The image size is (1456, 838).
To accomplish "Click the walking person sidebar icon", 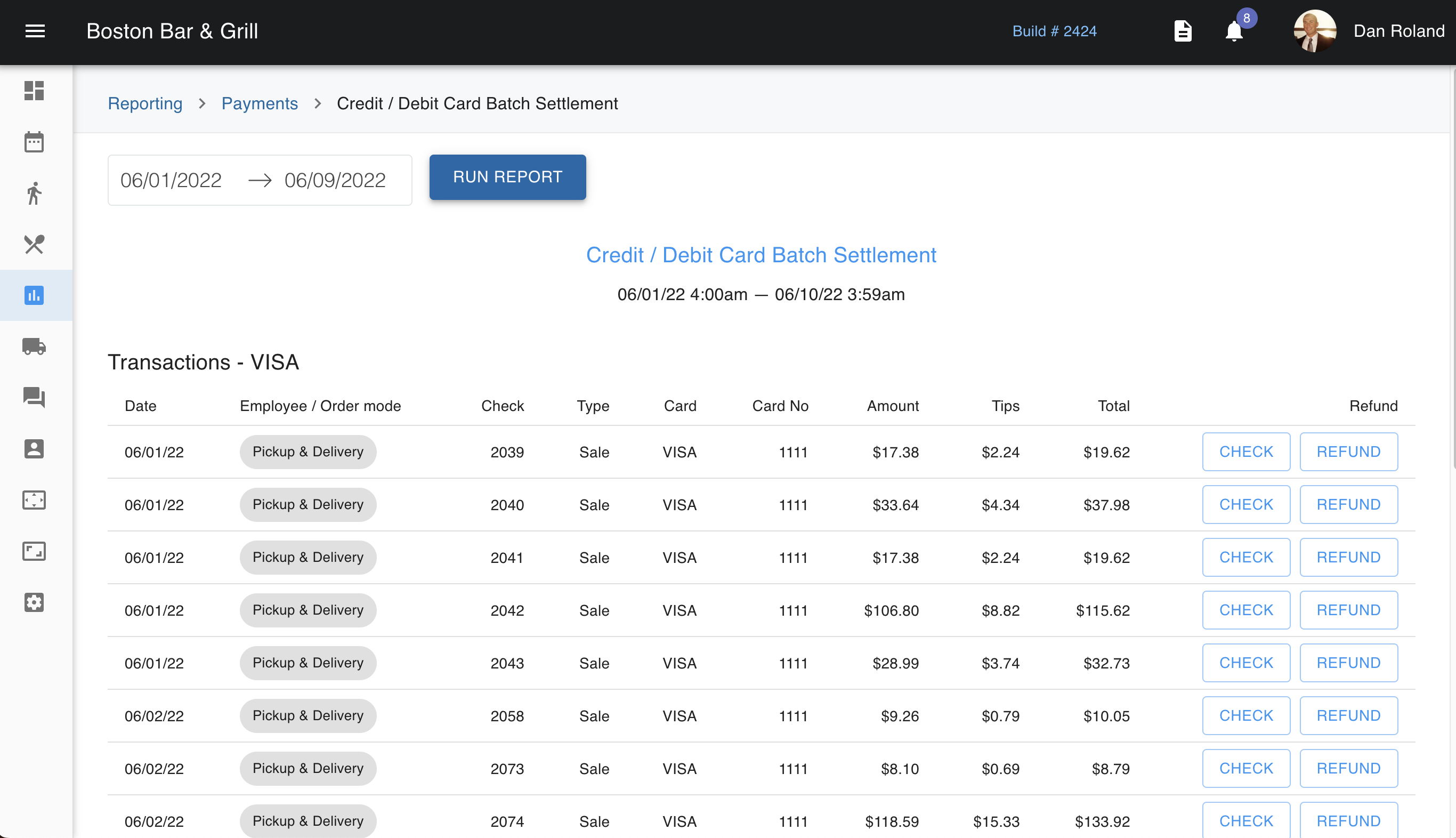I will [34, 193].
